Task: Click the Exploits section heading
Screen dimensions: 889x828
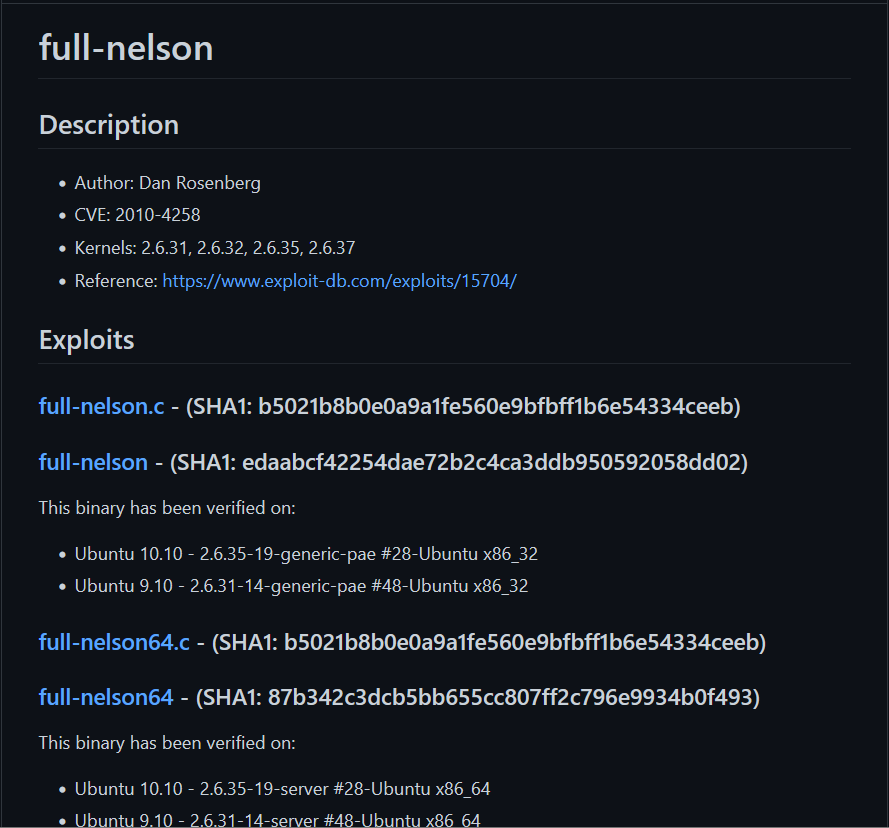Action: point(87,340)
